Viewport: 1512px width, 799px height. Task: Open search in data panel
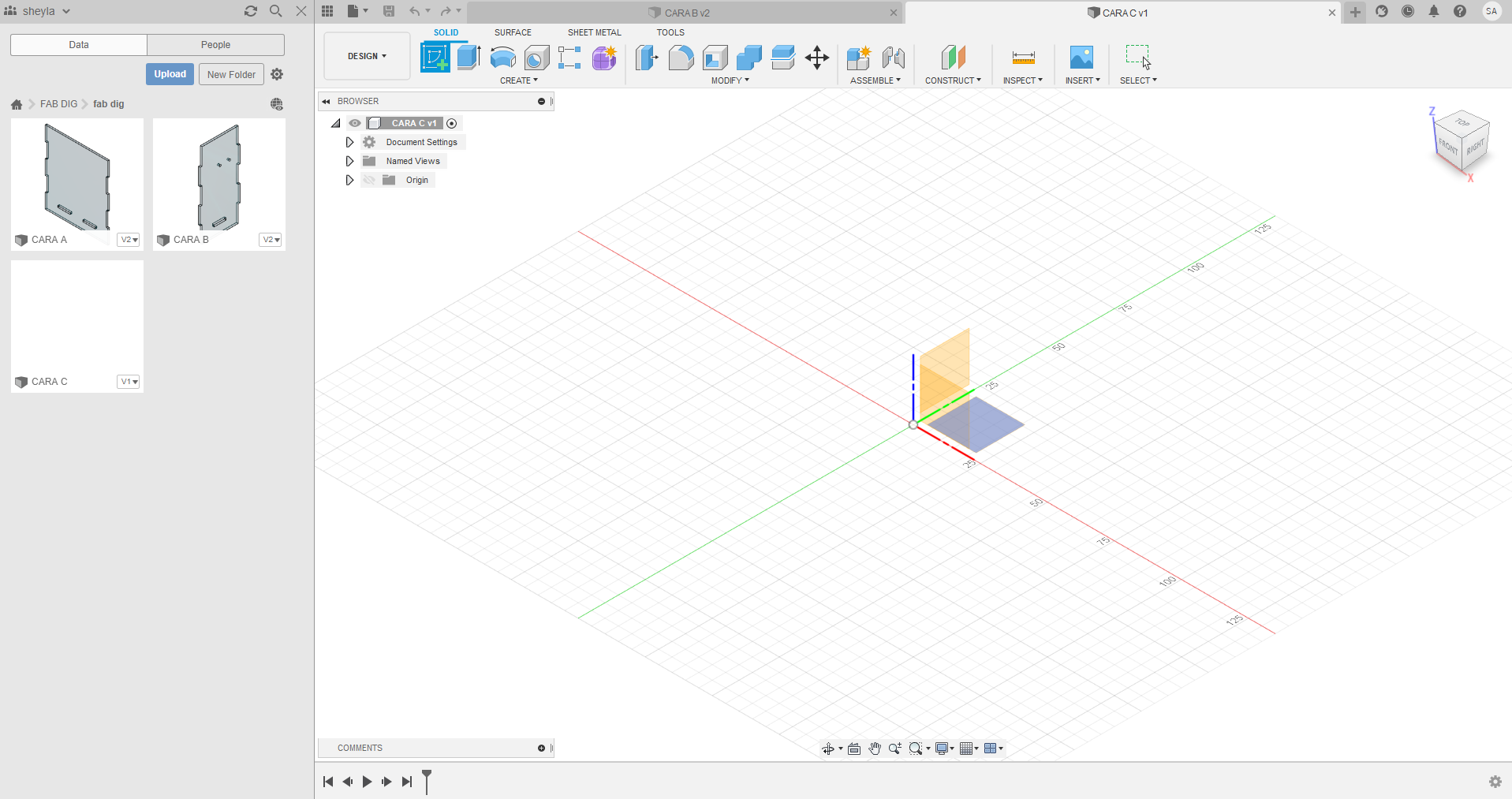[x=276, y=11]
